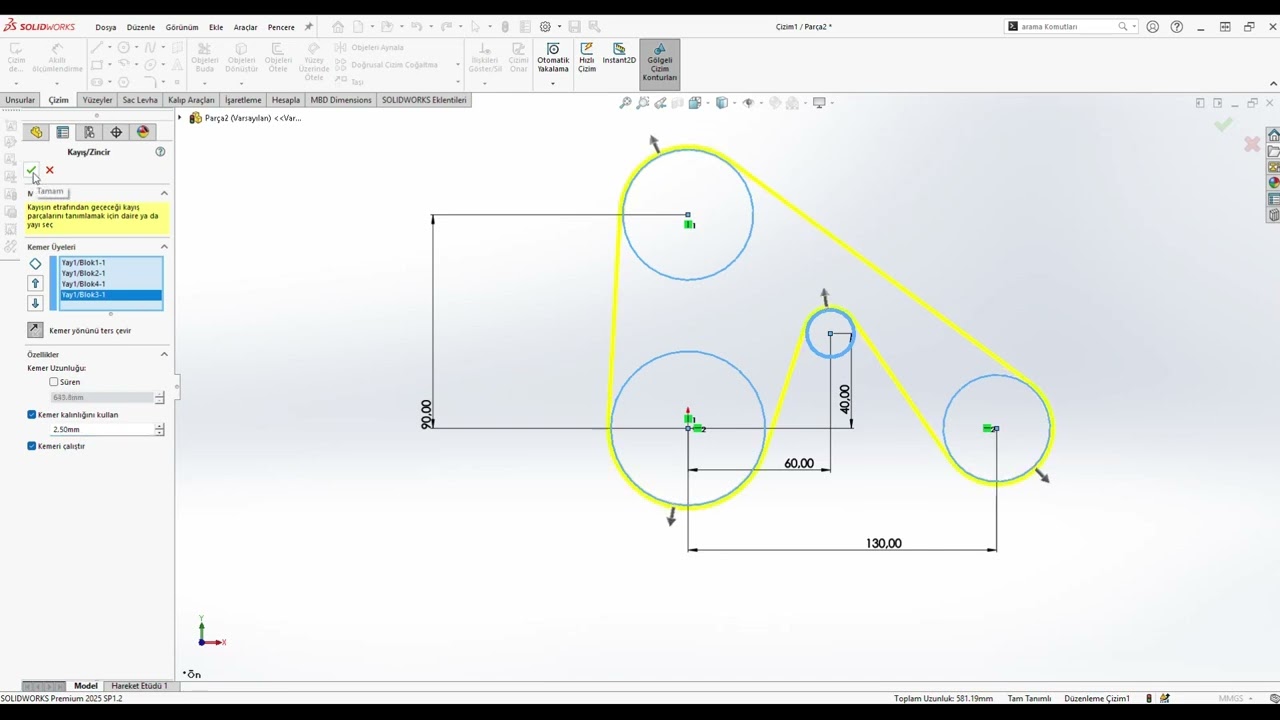The width and height of the screenshot is (1280, 720).
Task: Click belt thickness 2.50mm field
Action: [101, 429]
